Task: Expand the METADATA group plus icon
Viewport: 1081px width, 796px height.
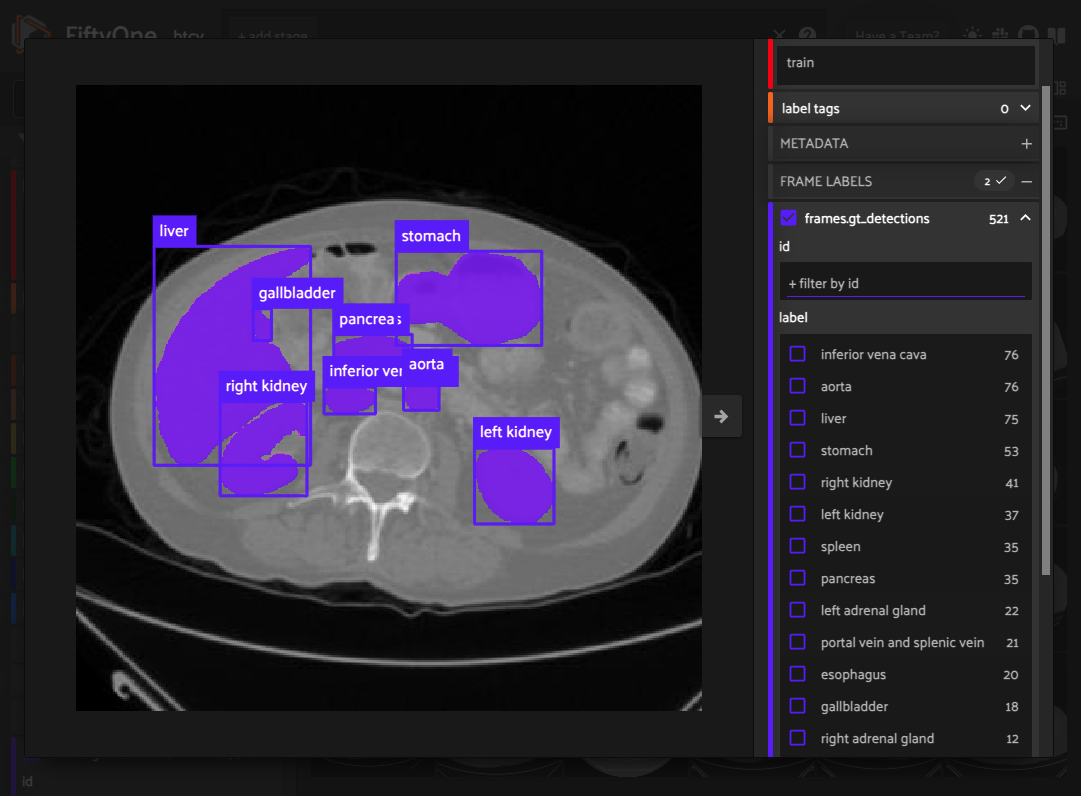Action: tap(1026, 144)
